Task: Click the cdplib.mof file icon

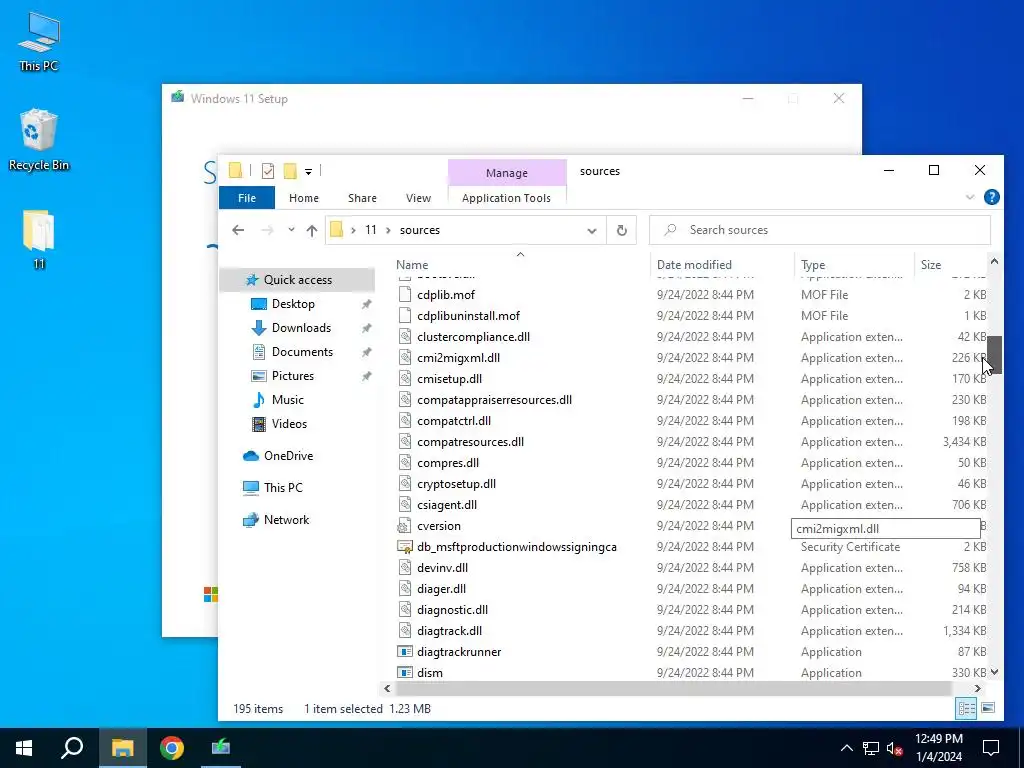Action: point(405,295)
